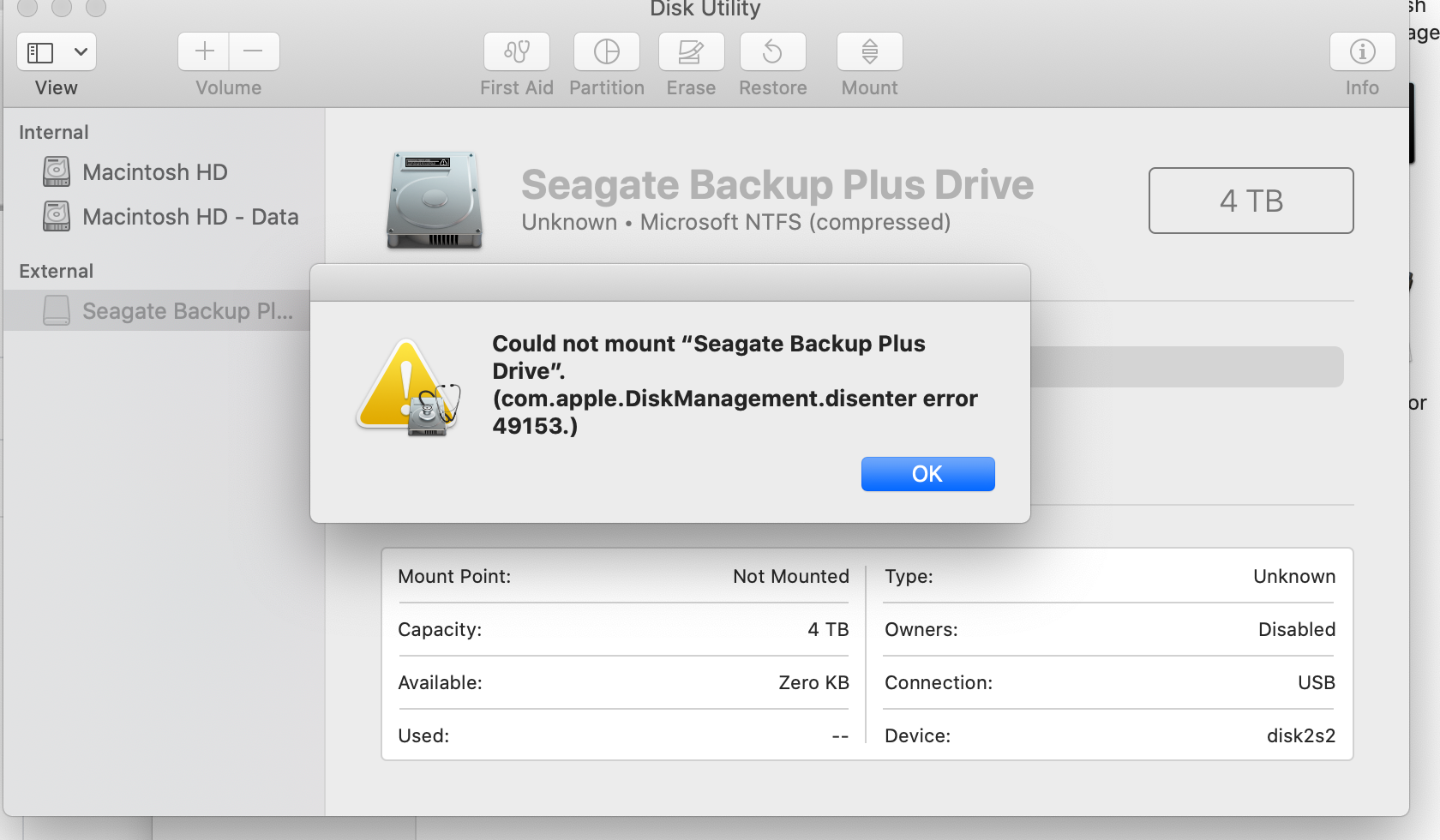Click the 4 TB capacity box
Image resolution: width=1440 pixels, height=840 pixels.
click(1251, 201)
